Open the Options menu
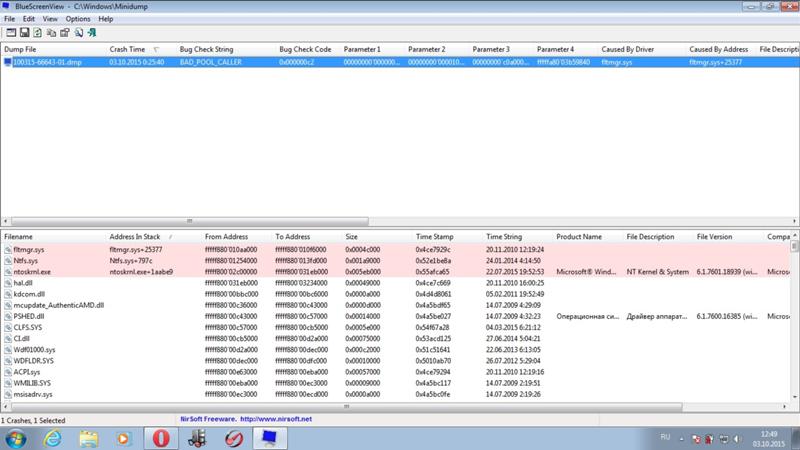The width and height of the screenshot is (800, 450). point(78,19)
